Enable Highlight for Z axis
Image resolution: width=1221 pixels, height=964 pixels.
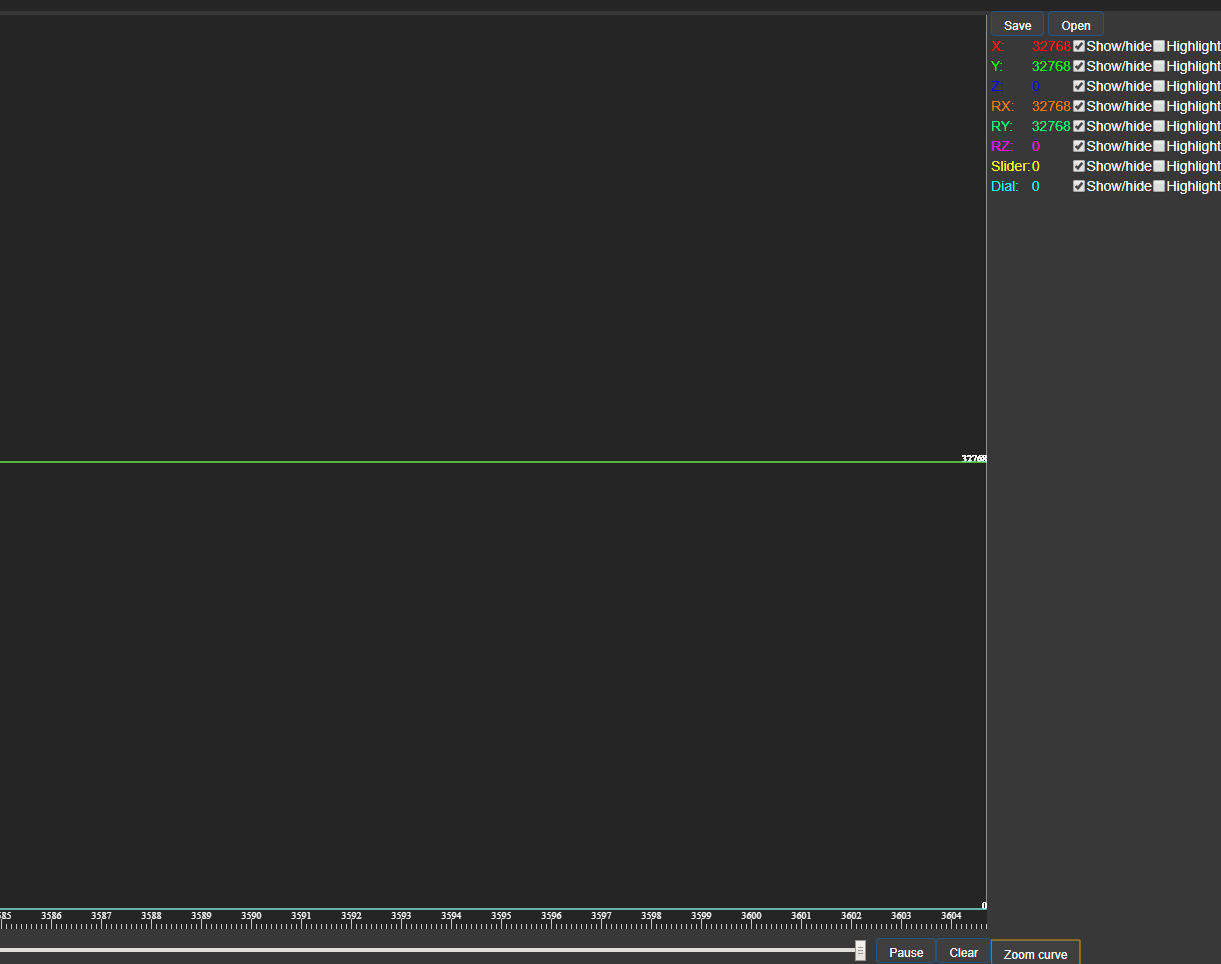click(1159, 86)
